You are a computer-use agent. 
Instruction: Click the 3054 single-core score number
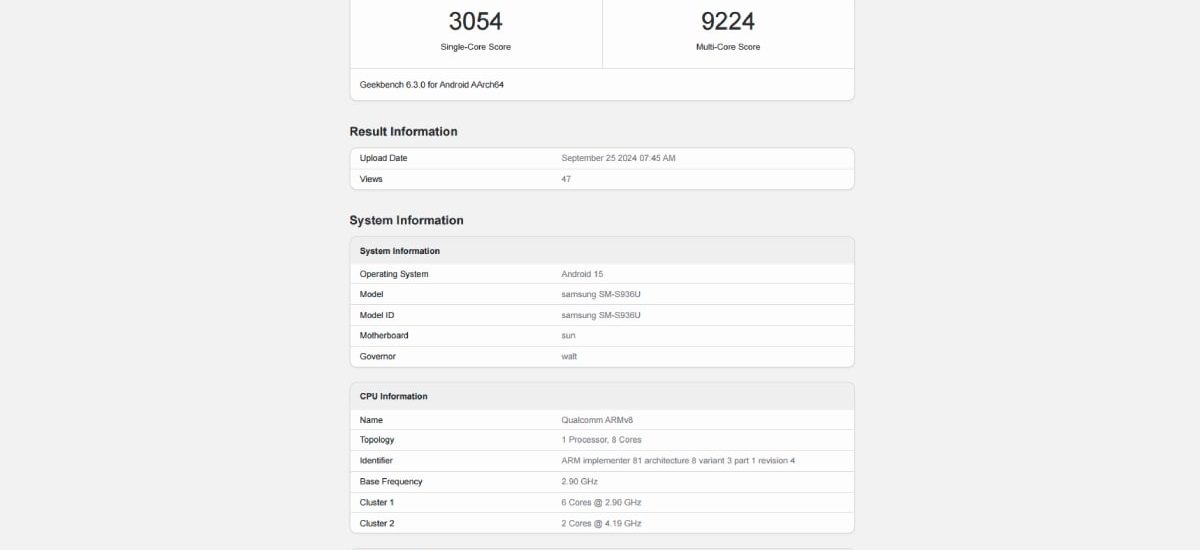click(475, 21)
